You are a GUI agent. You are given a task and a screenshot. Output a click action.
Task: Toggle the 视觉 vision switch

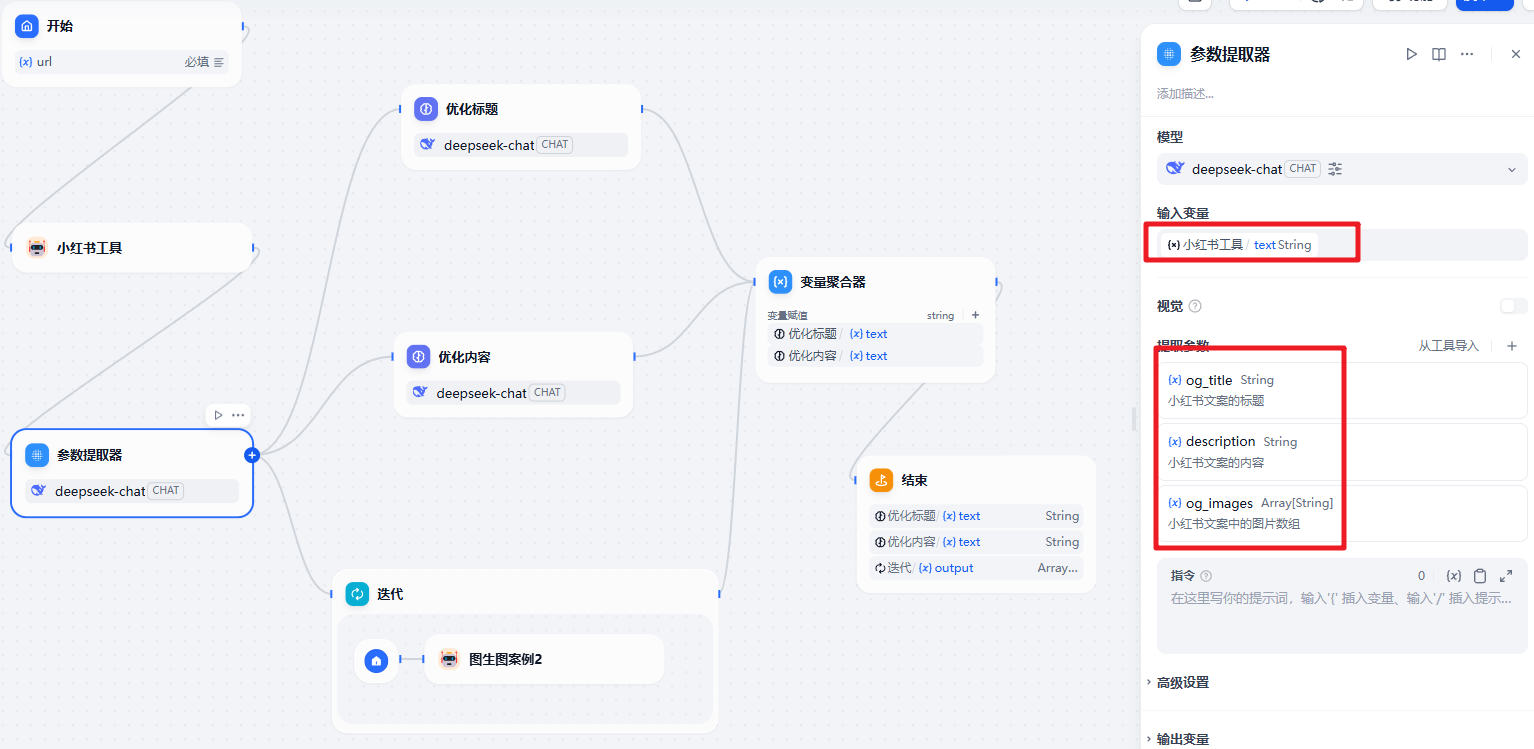tap(1513, 306)
